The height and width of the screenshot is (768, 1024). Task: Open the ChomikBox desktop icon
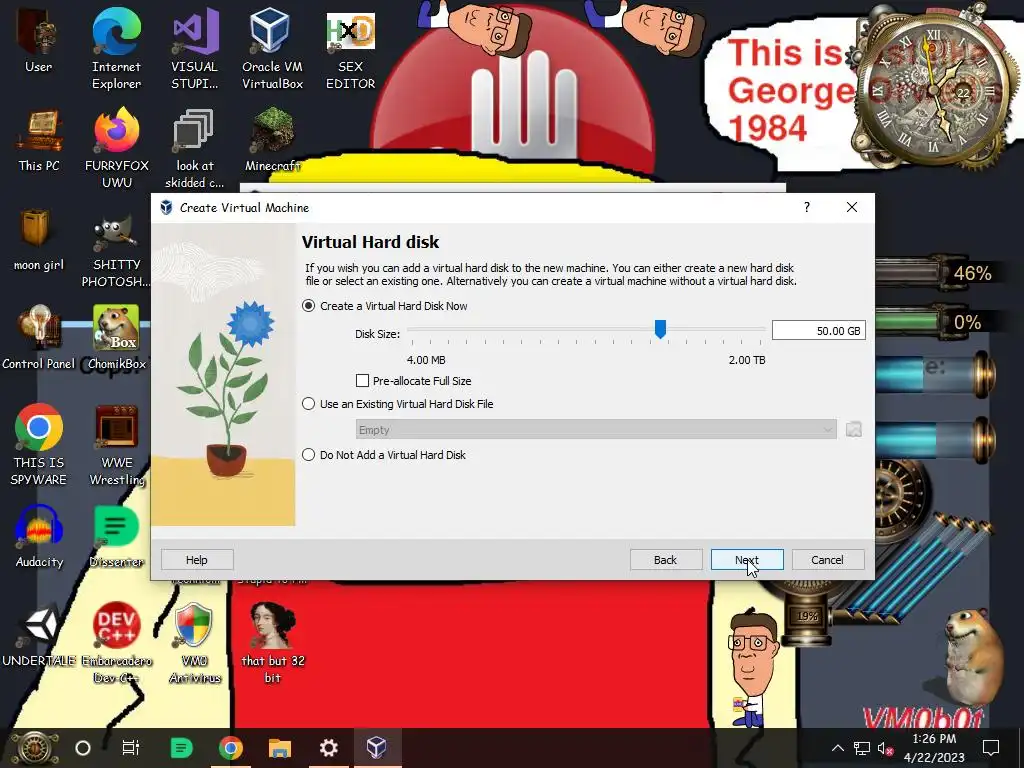(116, 338)
